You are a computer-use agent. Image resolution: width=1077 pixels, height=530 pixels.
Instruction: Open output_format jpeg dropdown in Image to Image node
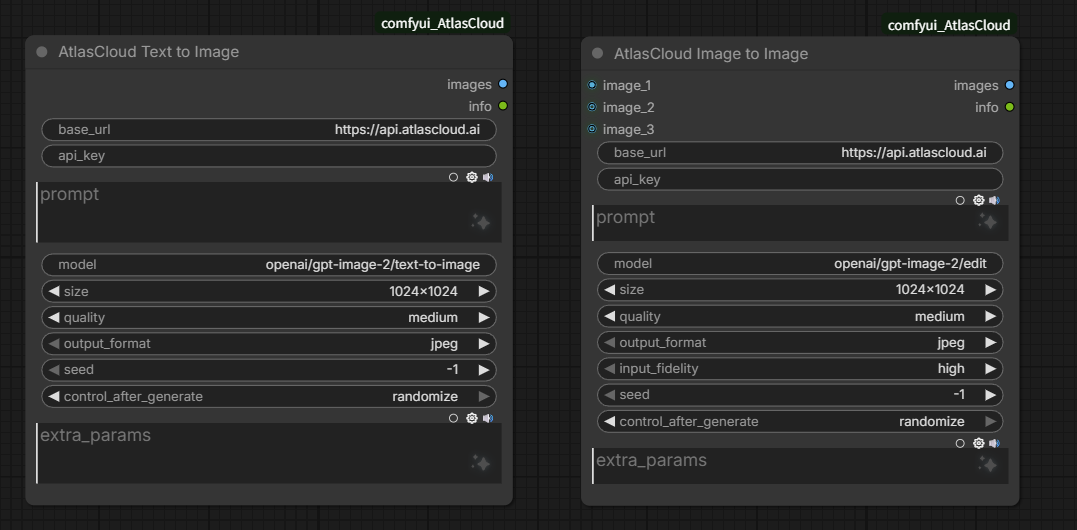click(x=800, y=342)
